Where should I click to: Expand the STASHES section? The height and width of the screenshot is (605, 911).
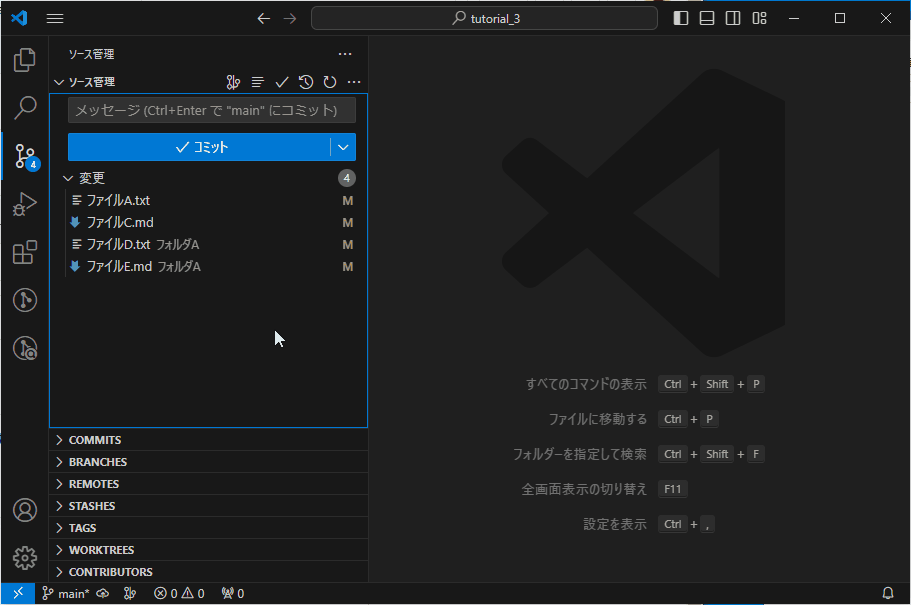pos(209,506)
